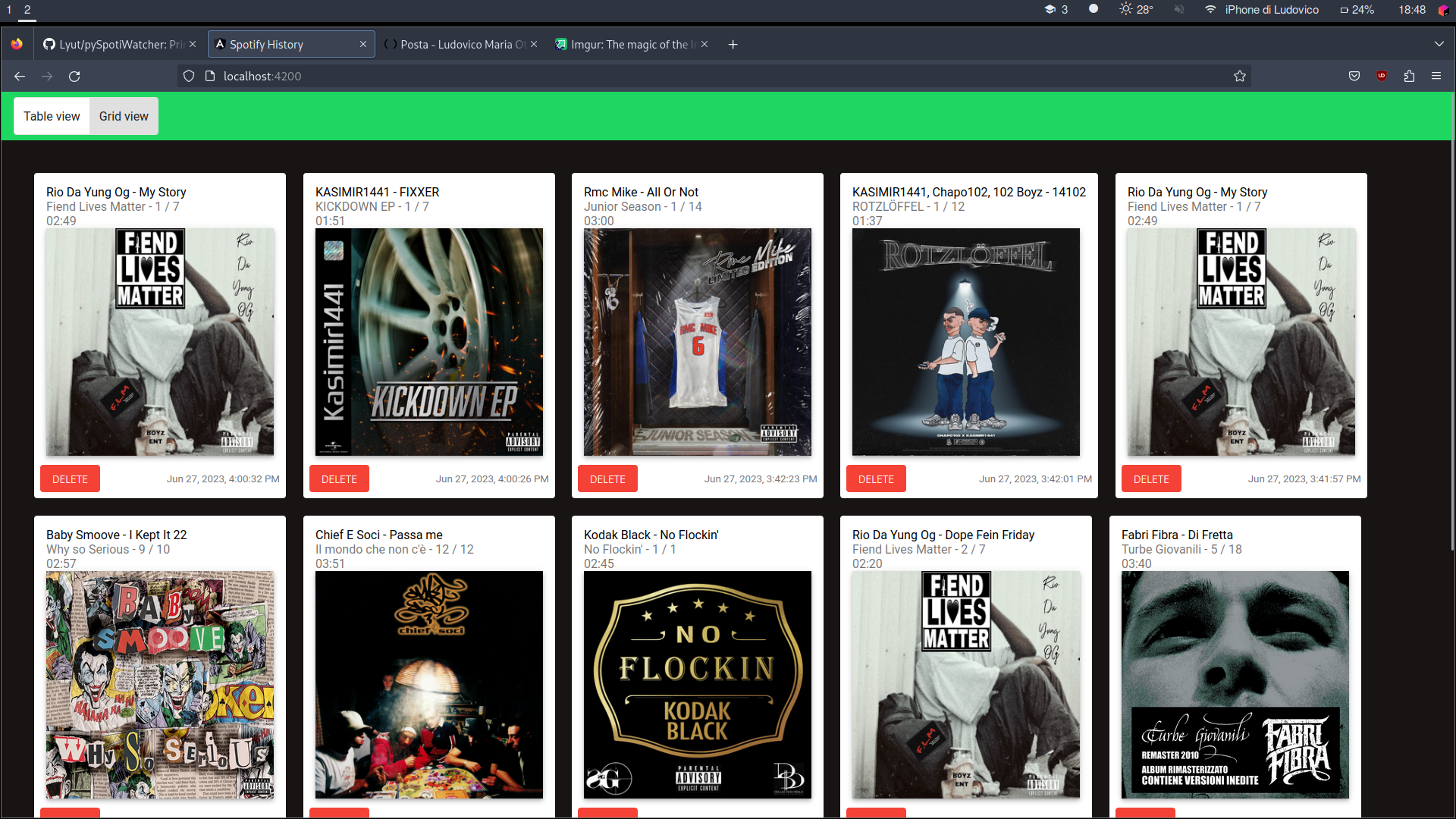Switch to Grid view
The image size is (1456, 819).
pos(124,116)
